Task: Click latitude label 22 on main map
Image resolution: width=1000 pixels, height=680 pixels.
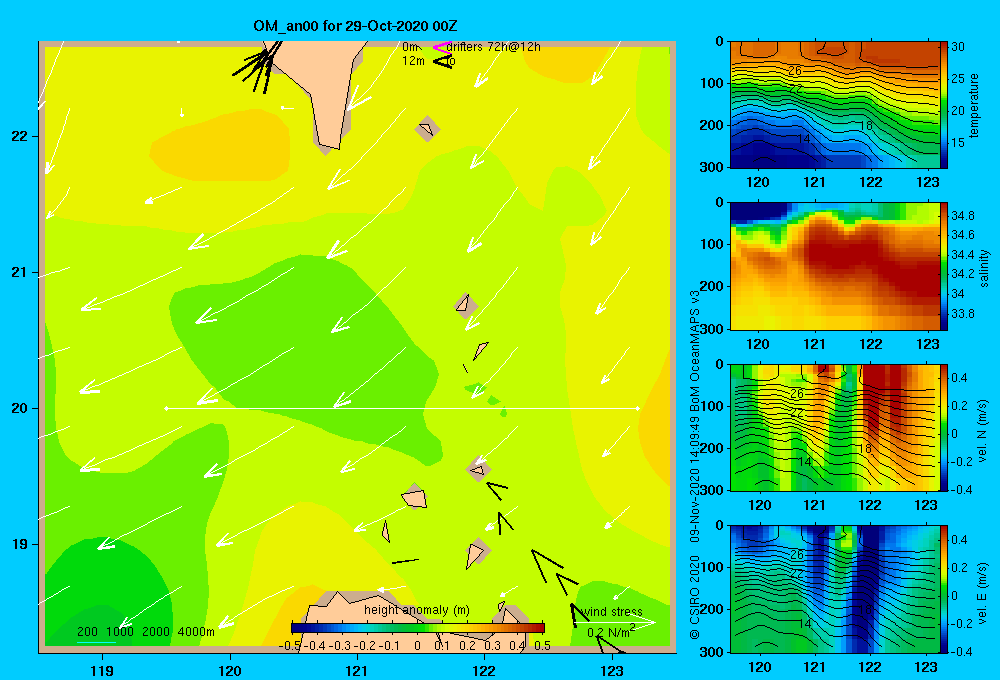Action: [x=19, y=137]
